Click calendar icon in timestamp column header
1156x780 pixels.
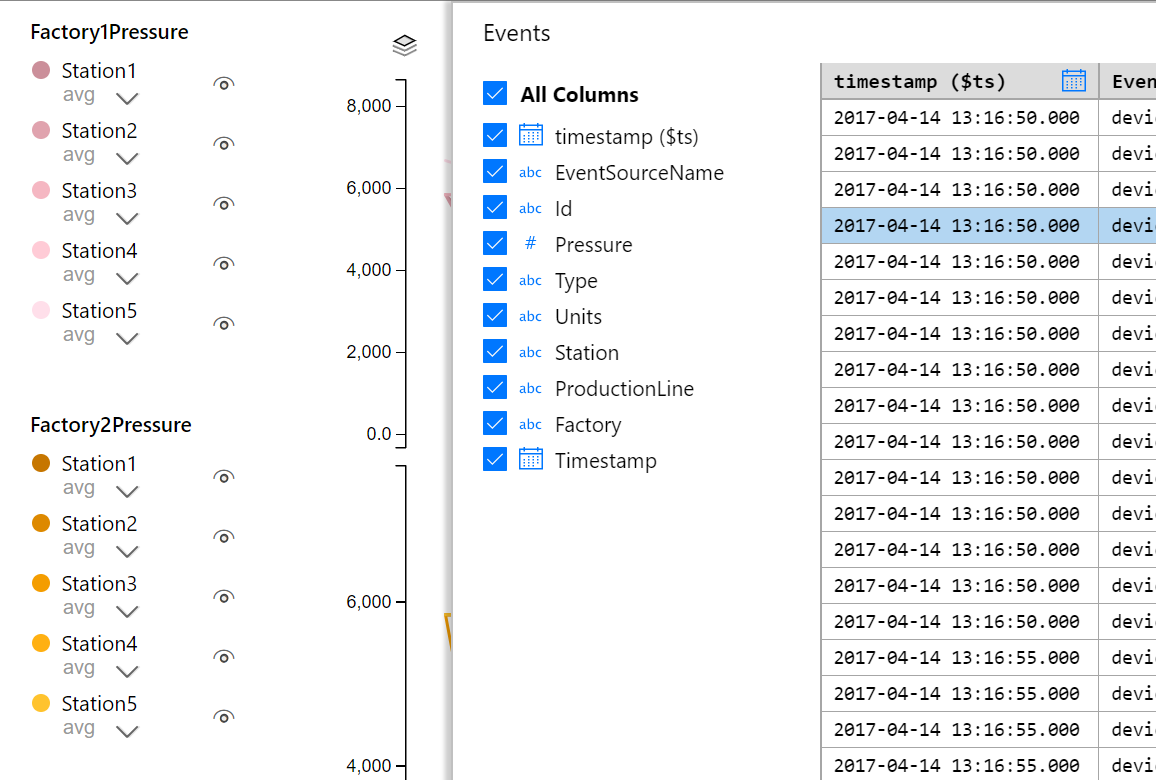(1073, 81)
